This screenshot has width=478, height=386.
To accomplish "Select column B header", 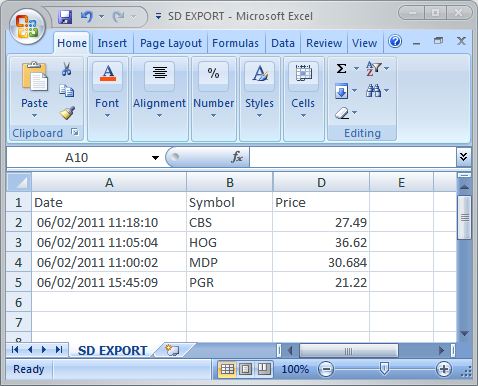I will 230,182.
